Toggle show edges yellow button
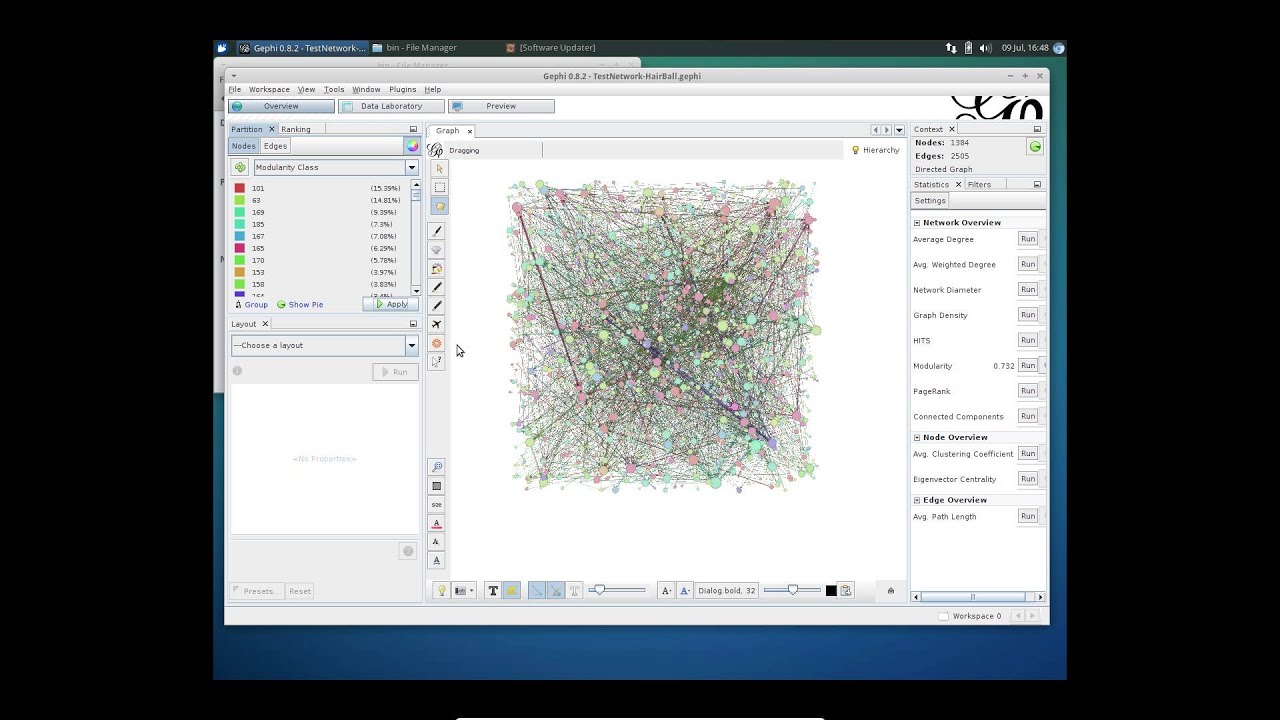The height and width of the screenshot is (720, 1280). tap(512, 591)
